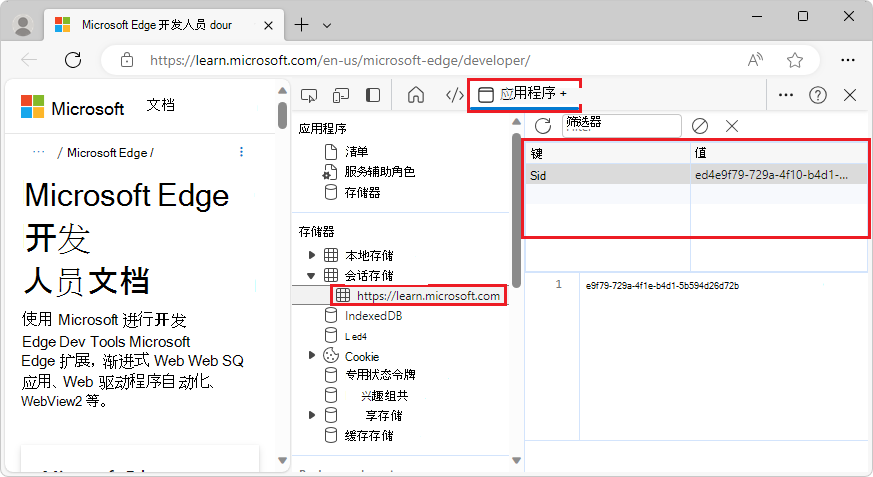Image resolution: width=873 pixels, height=477 pixels.
Task: Close the Microsoft Edge developer docs tab
Action: tap(268, 26)
